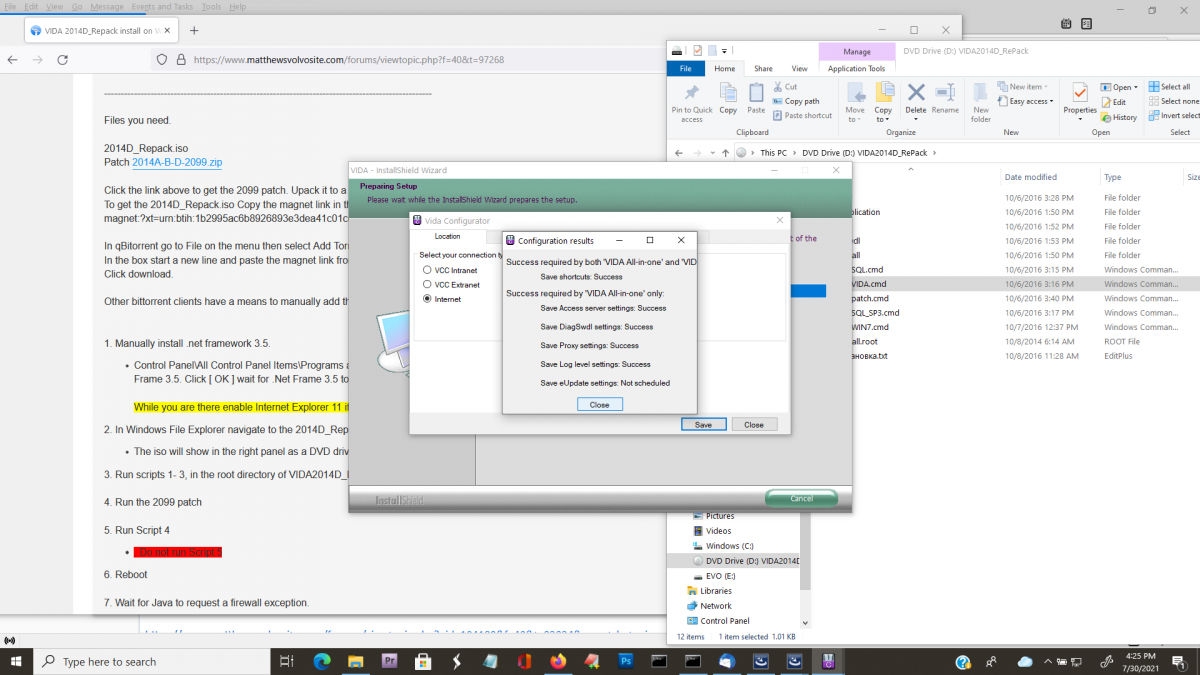Click Save in the Vida Configurator
This screenshot has width=1200, height=675.
tap(703, 424)
